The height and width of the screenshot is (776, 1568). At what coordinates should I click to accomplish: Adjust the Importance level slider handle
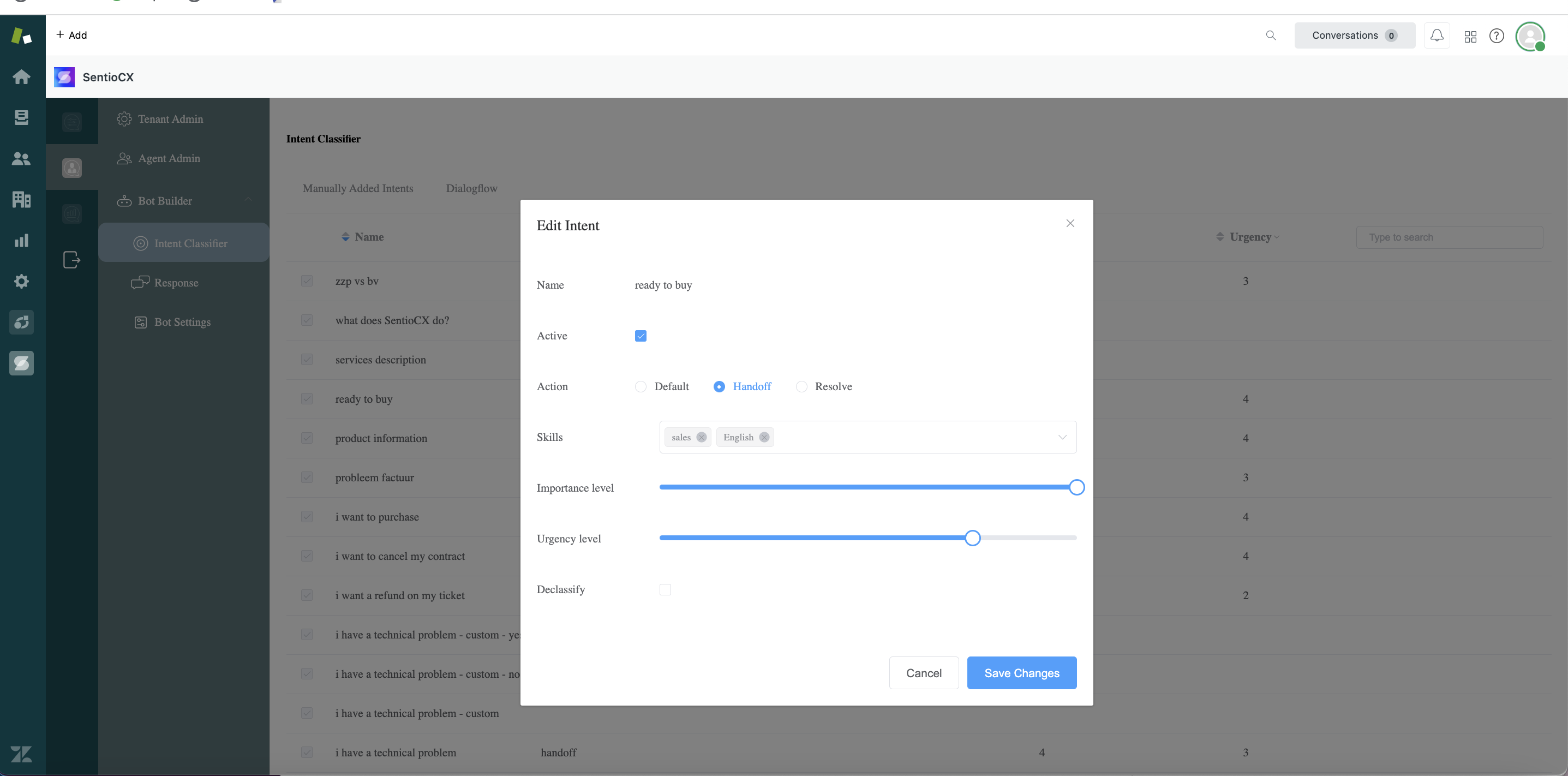click(x=1076, y=487)
